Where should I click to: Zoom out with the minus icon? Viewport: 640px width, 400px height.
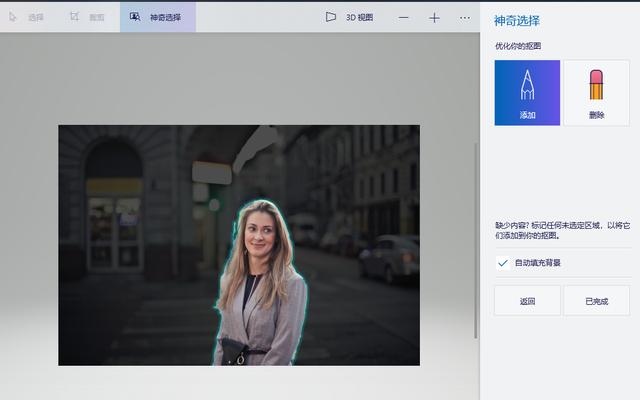click(x=404, y=17)
